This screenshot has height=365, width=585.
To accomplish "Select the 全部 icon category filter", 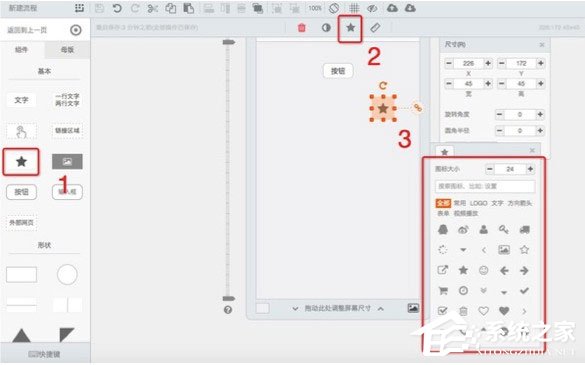I will click(443, 203).
